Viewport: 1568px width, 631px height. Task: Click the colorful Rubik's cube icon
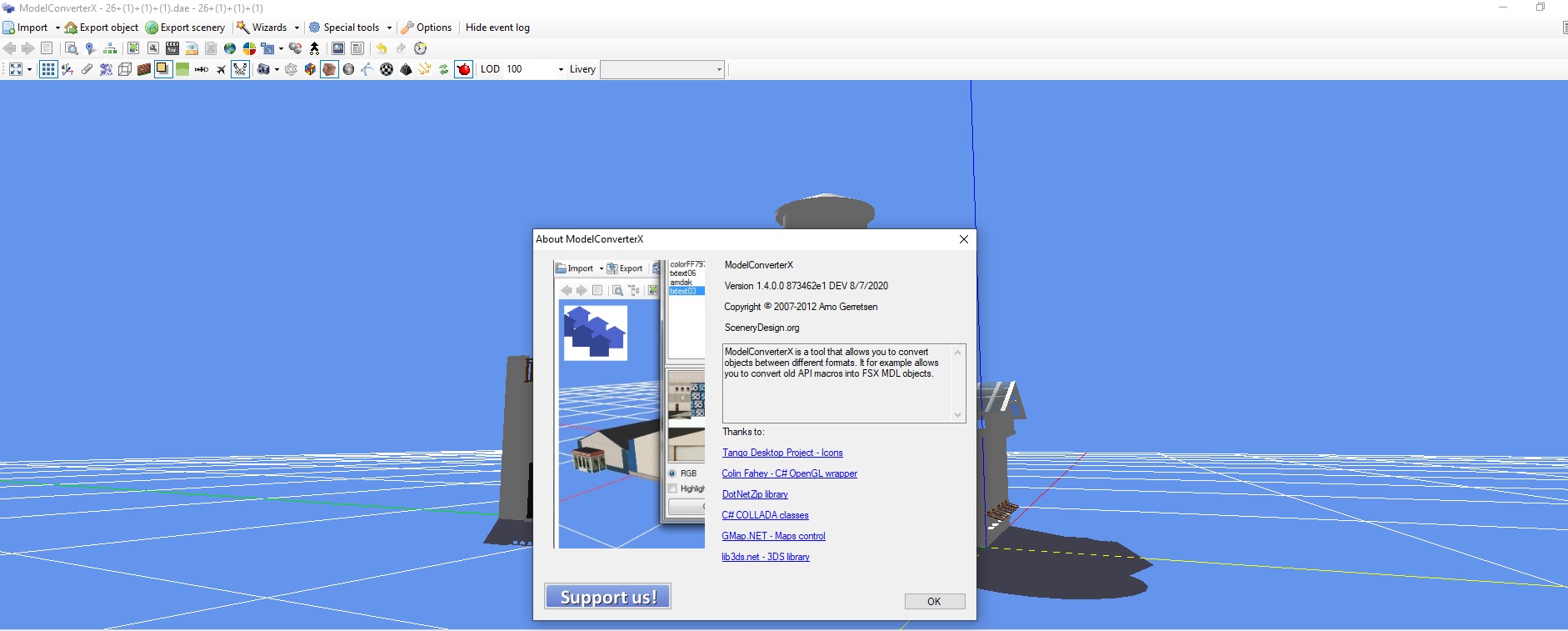[310, 69]
